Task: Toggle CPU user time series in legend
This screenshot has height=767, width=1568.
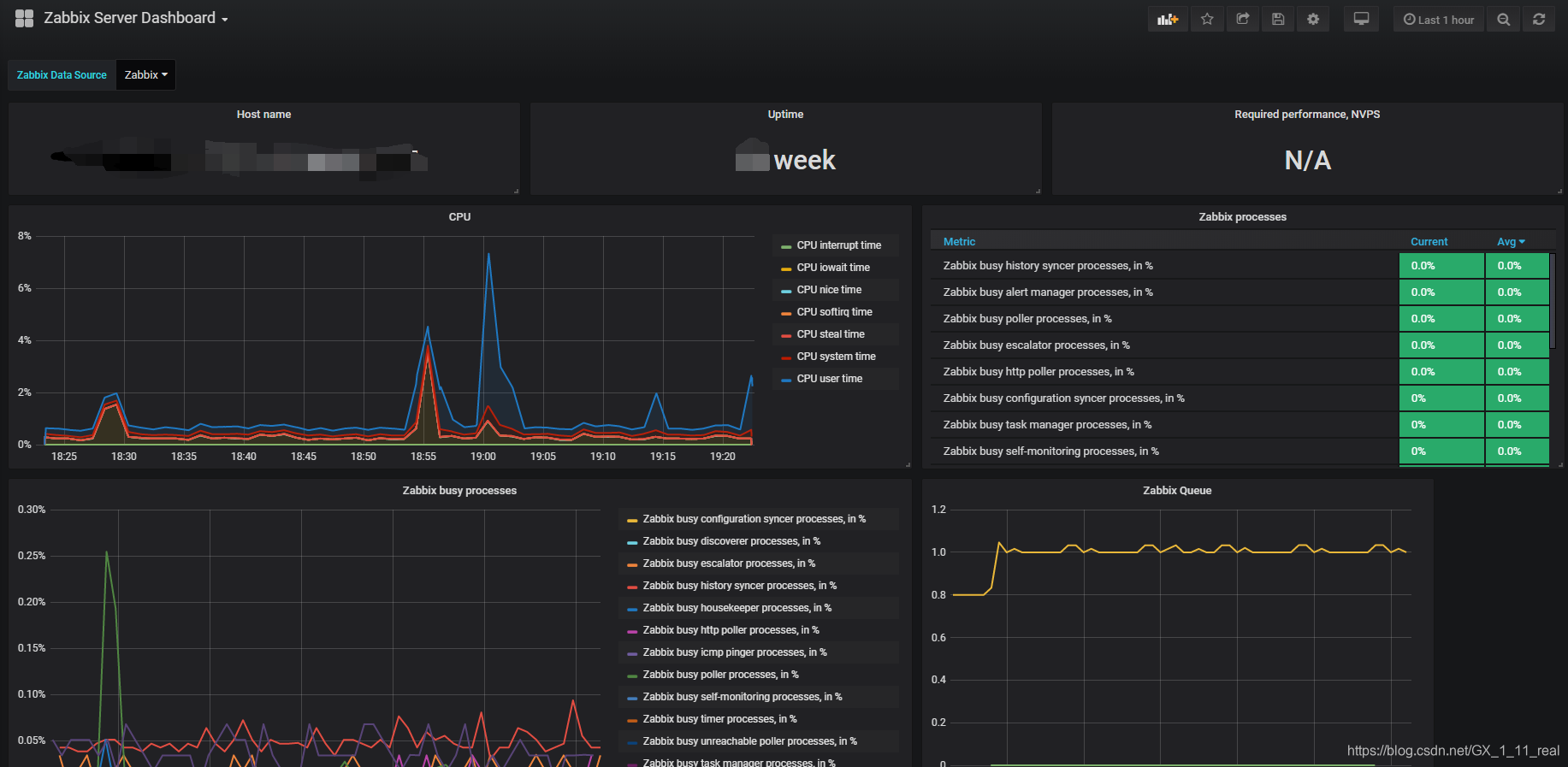Action: [x=829, y=379]
